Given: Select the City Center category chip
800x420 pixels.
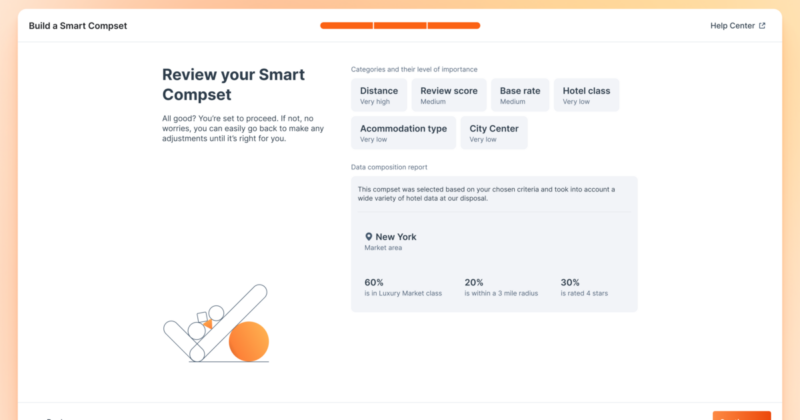Looking at the screenshot, I should coord(494,133).
